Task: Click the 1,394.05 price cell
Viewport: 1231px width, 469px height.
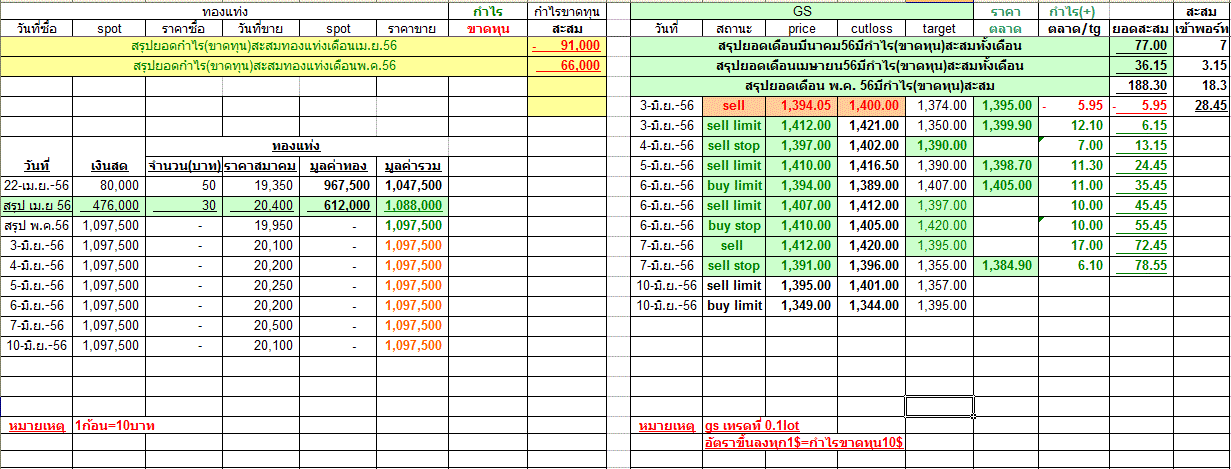Action: coord(803,106)
